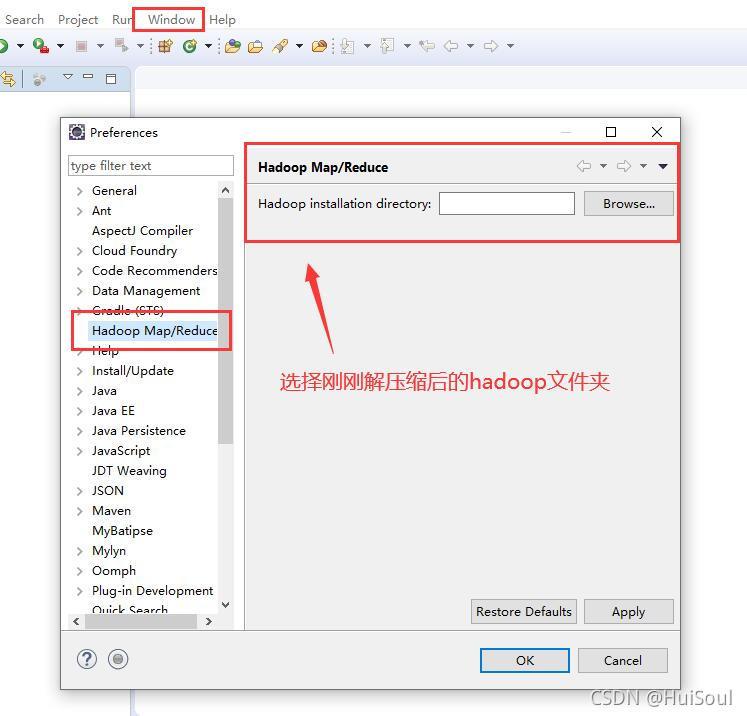Click the Previous Annotation toolbar icon
The height and width of the screenshot is (716, 747).
click(x=387, y=46)
